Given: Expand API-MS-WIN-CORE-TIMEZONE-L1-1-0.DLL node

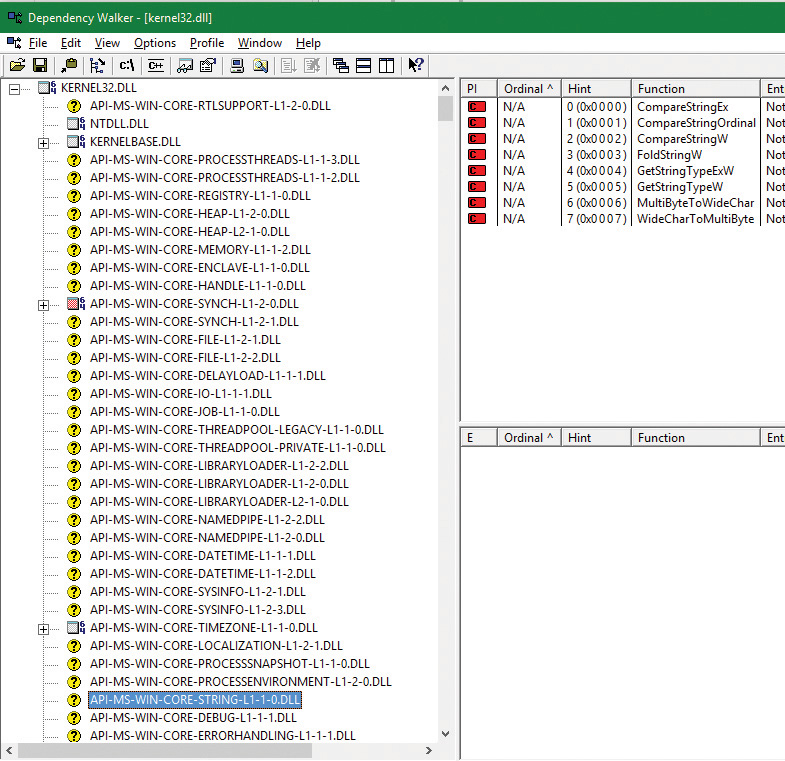Looking at the screenshot, I should coord(43,628).
